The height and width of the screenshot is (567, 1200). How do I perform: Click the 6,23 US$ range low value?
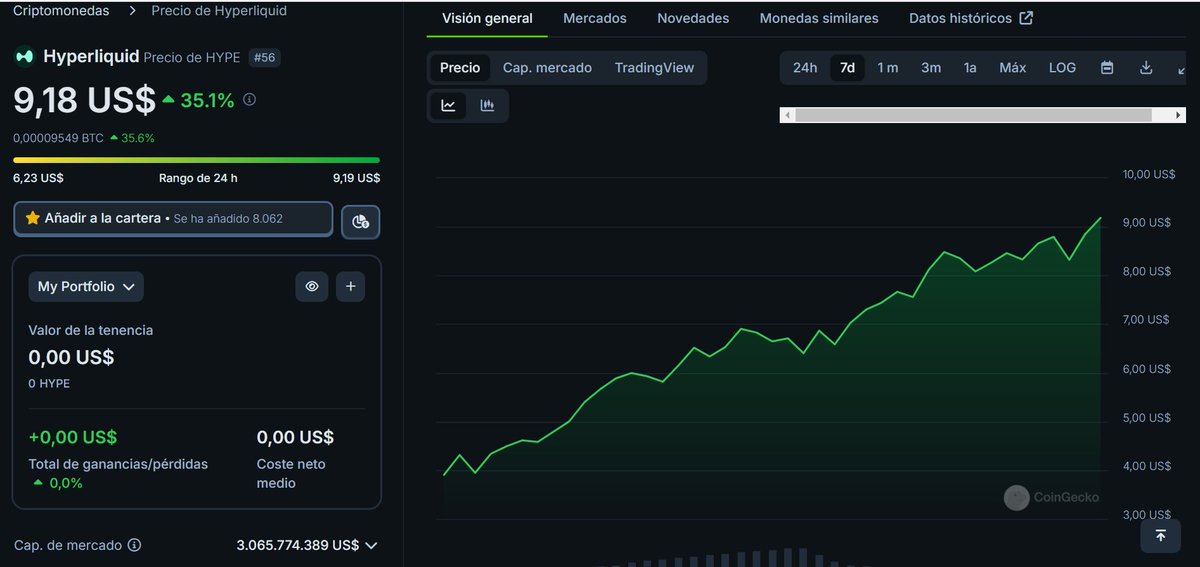point(38,178)
